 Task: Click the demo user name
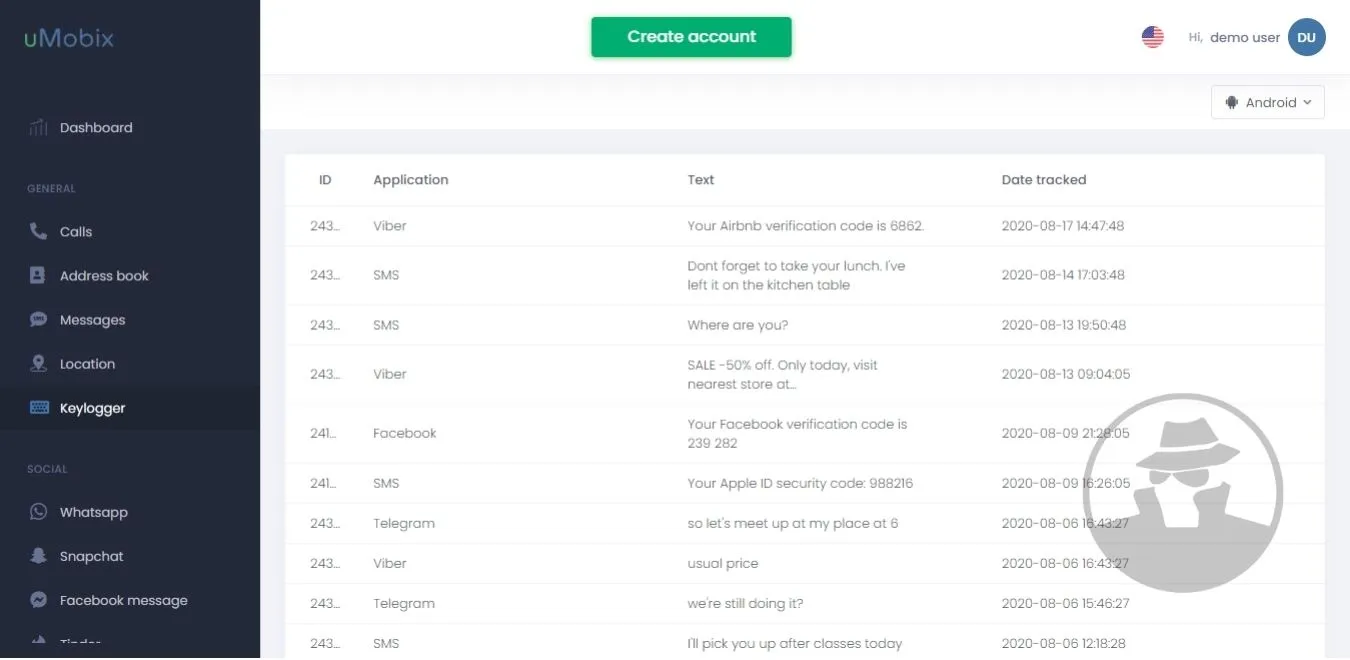pyautogui.click(x=1245, y=37)
